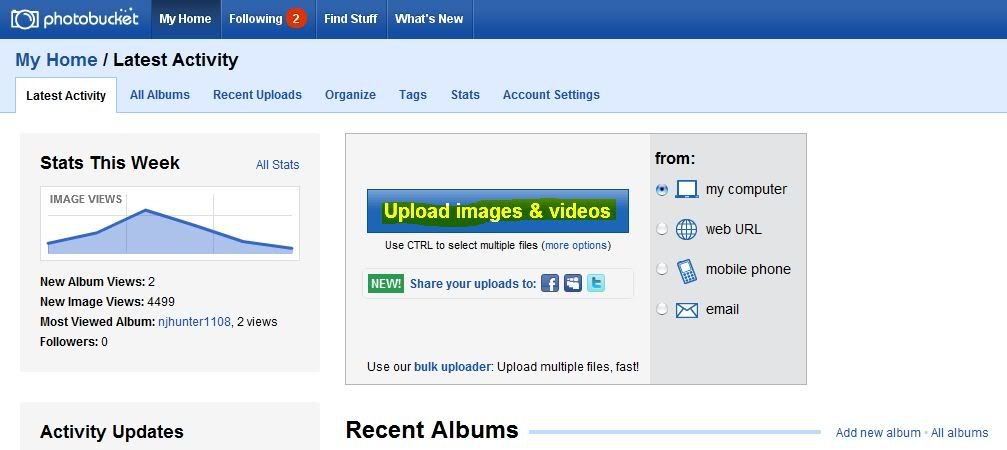Select the email radio button

pyautogui.click(x=662, y=309)
